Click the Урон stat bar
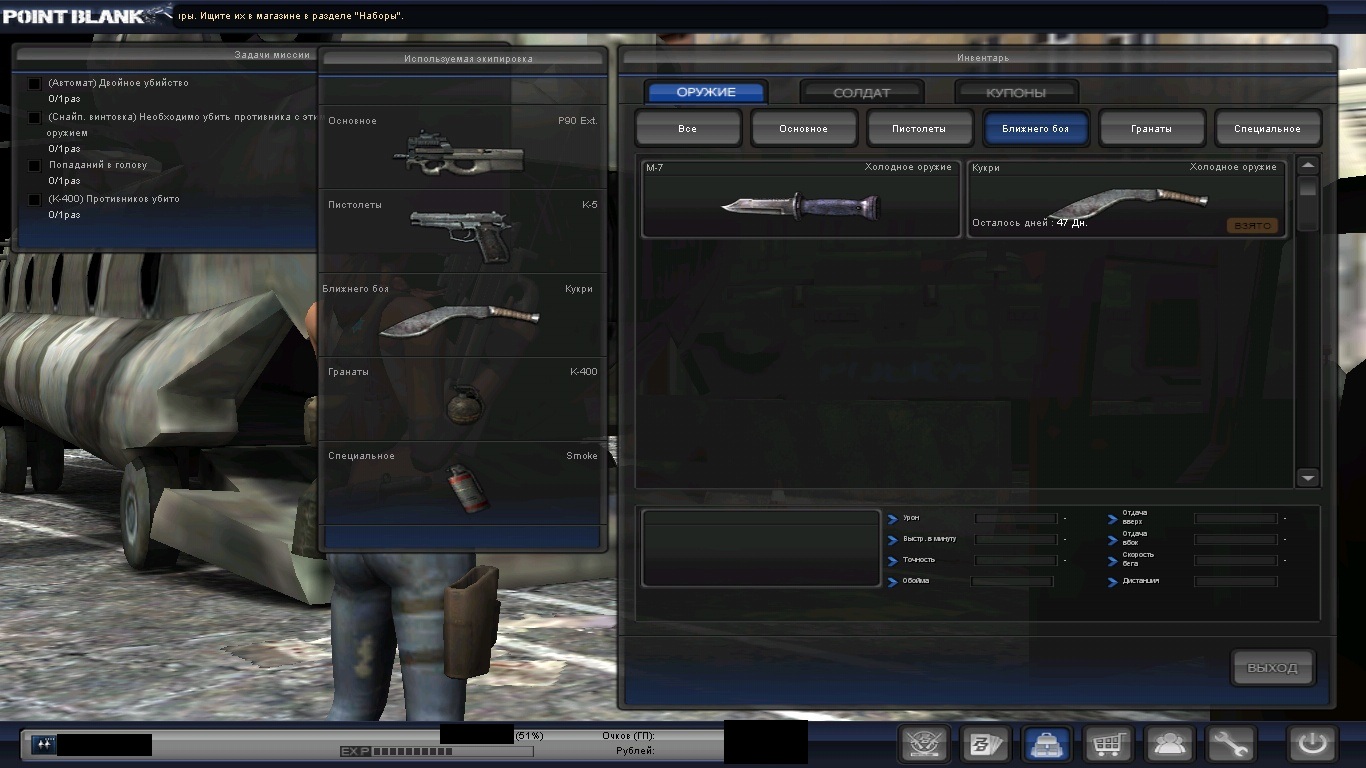The height and width of the screenshot is (768, 1366). (1016, 518)
